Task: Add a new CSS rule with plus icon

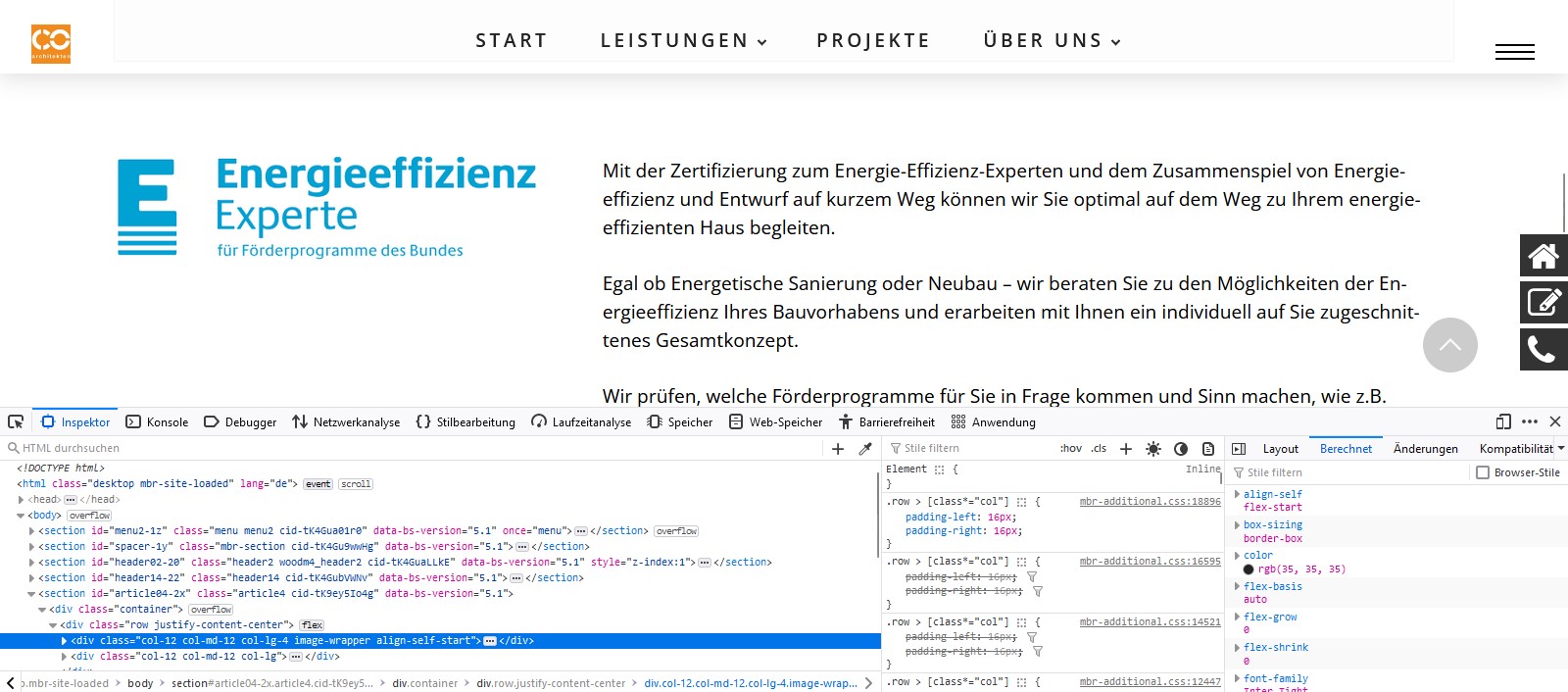Action: point(1126,448)
